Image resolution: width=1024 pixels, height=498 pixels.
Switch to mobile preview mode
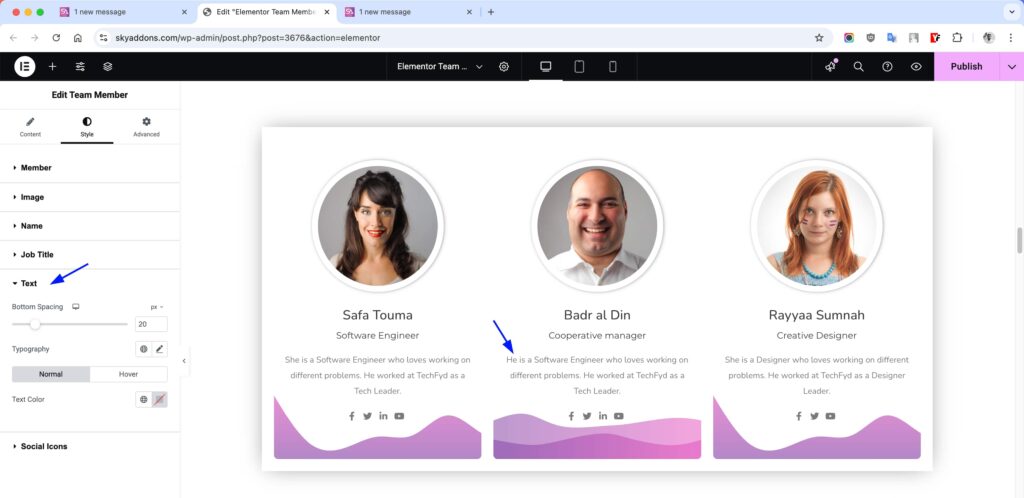tap(613, 67)
